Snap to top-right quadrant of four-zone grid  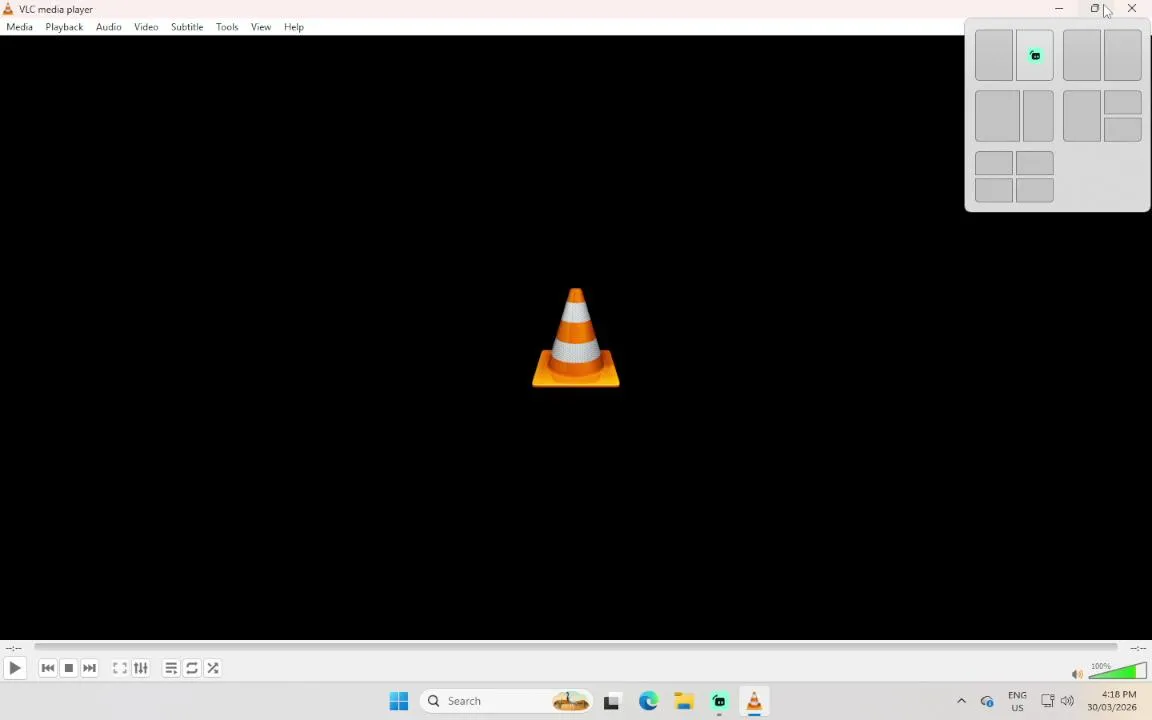1034,163
